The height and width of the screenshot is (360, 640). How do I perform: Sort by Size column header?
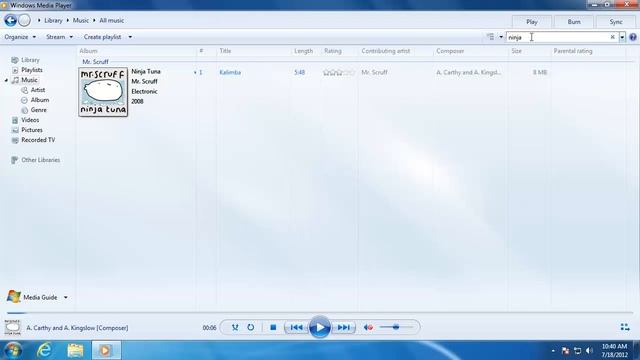pos(516,51)
